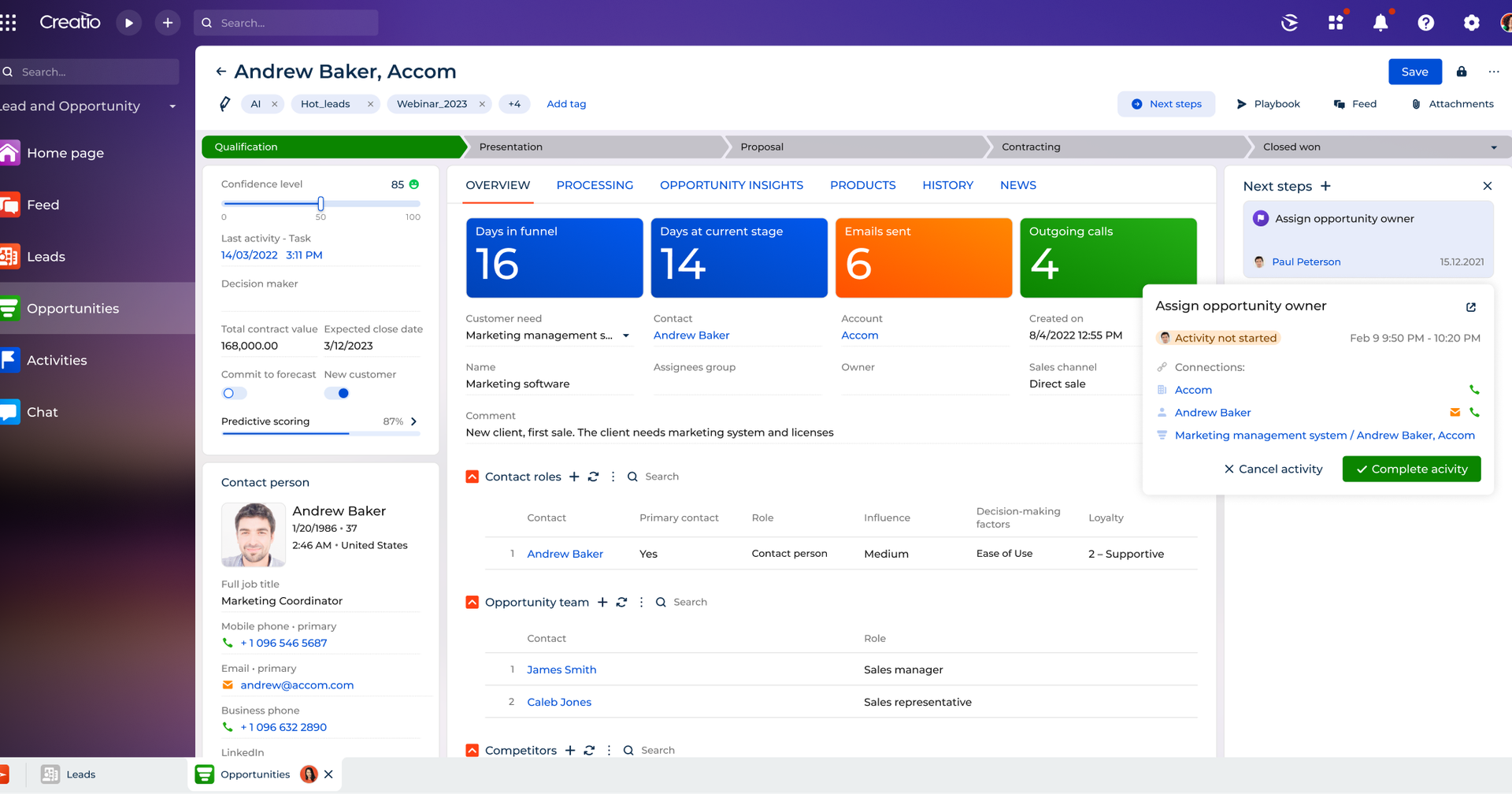Open the NEWS tab

tap(1018, 185)
